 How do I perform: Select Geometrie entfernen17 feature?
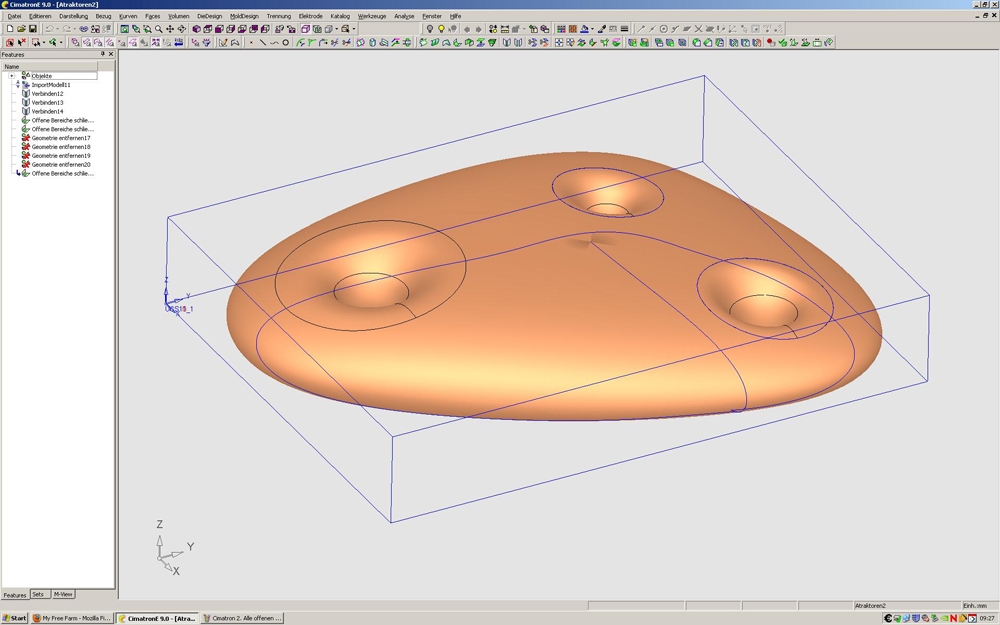click(61, 138)
